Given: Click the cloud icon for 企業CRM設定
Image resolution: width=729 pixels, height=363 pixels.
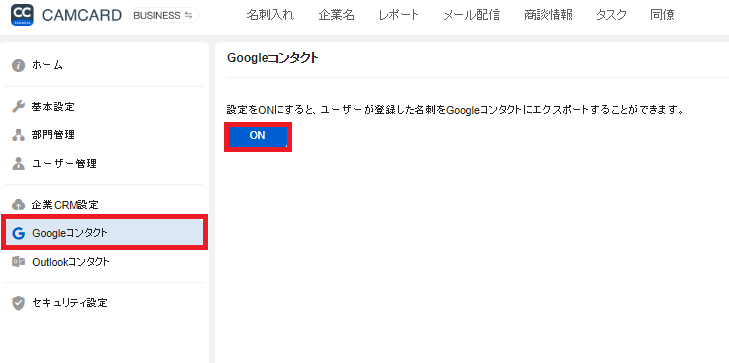Looking at the screenshot, I should 18,205.
